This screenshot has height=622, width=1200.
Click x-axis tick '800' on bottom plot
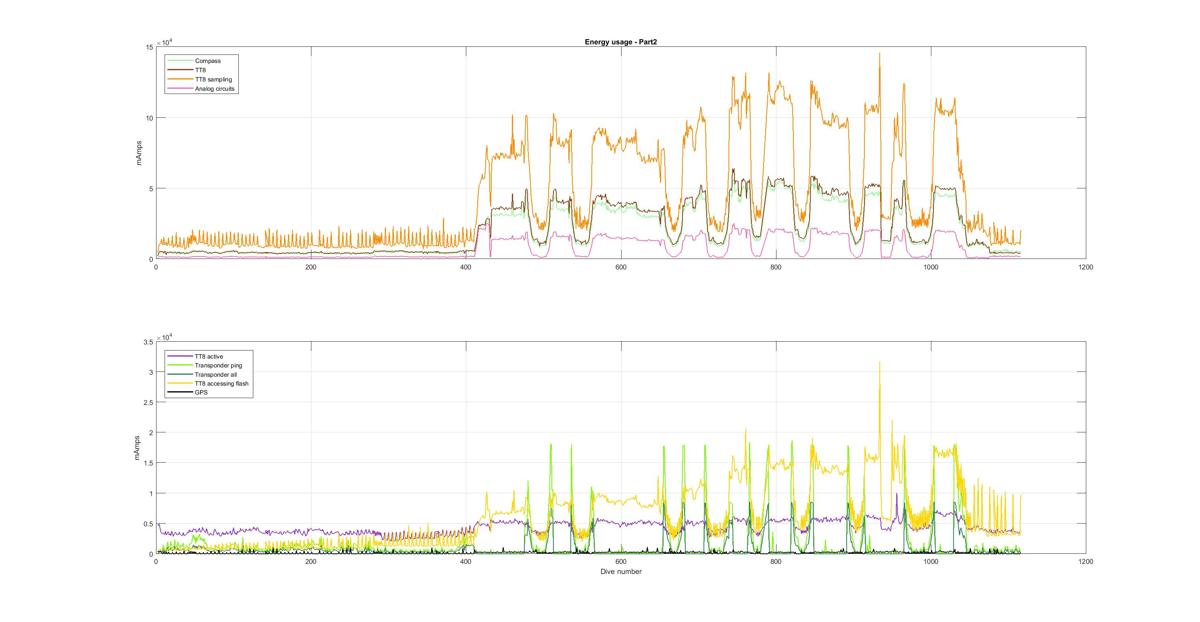coord(776,562)
